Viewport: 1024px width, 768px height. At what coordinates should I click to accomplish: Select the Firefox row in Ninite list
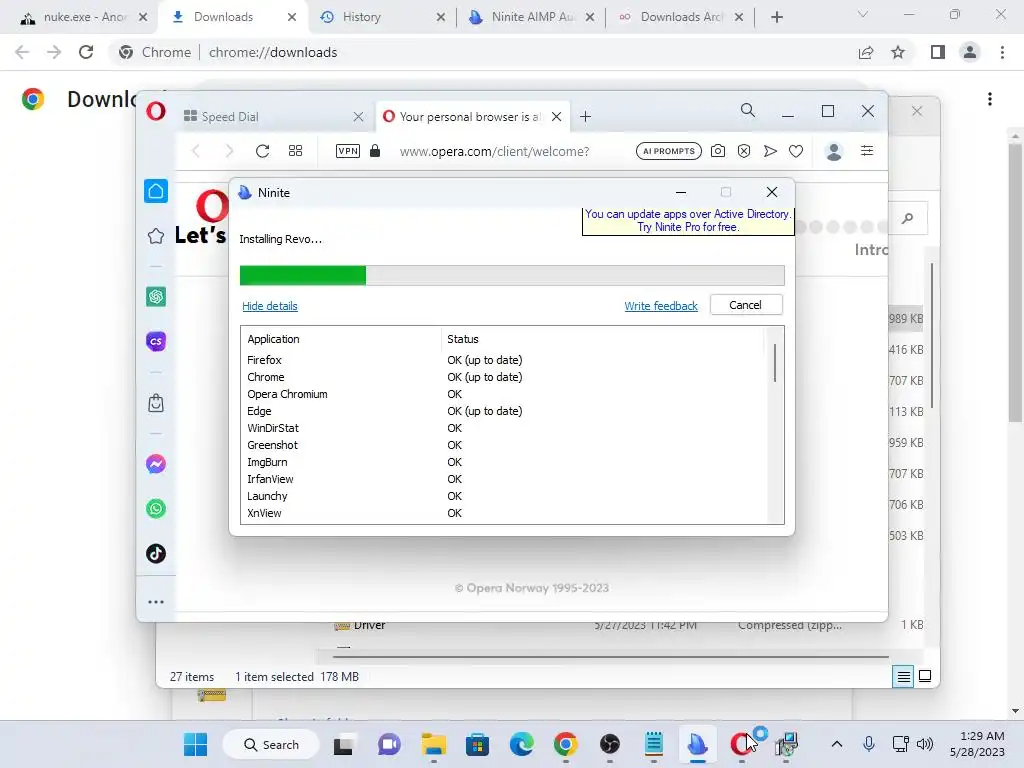(502, 360)
